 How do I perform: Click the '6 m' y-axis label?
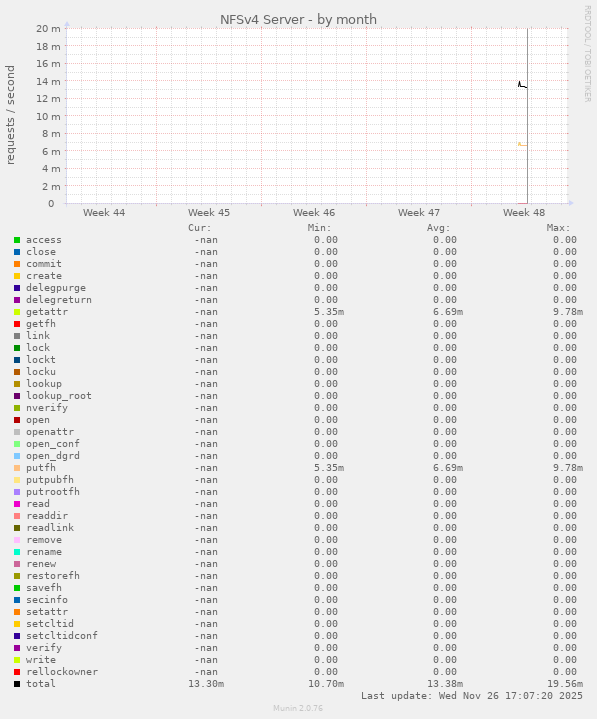coord(51,151)
